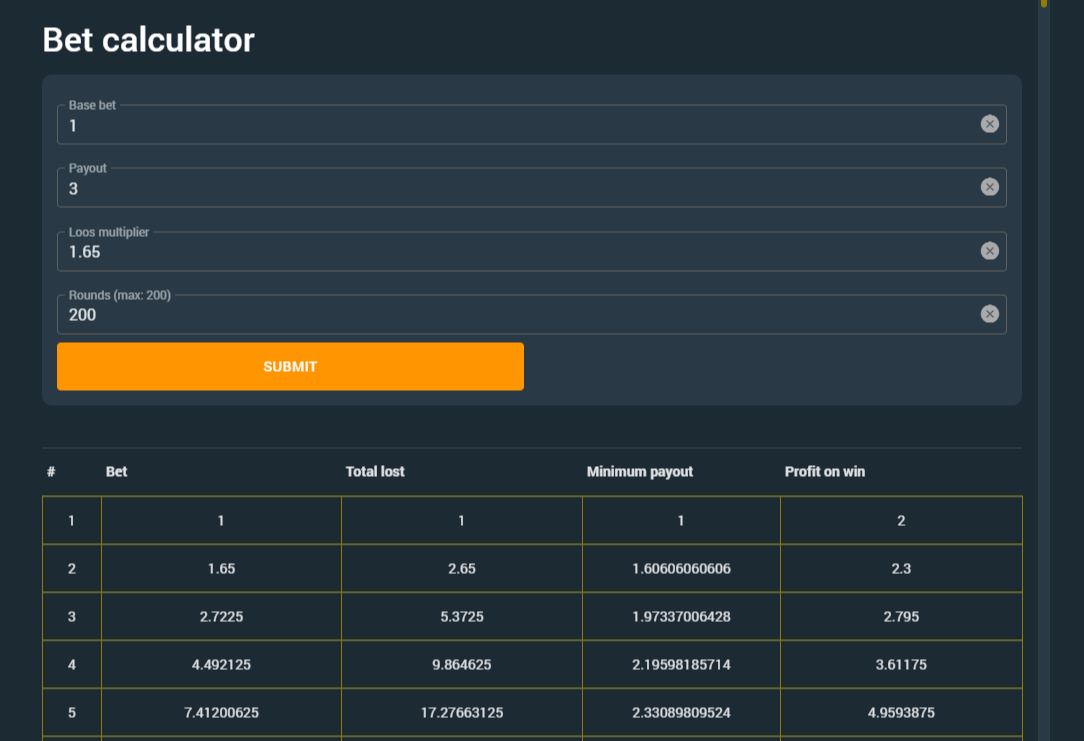Select the Total lost column header

click(375, 472)
